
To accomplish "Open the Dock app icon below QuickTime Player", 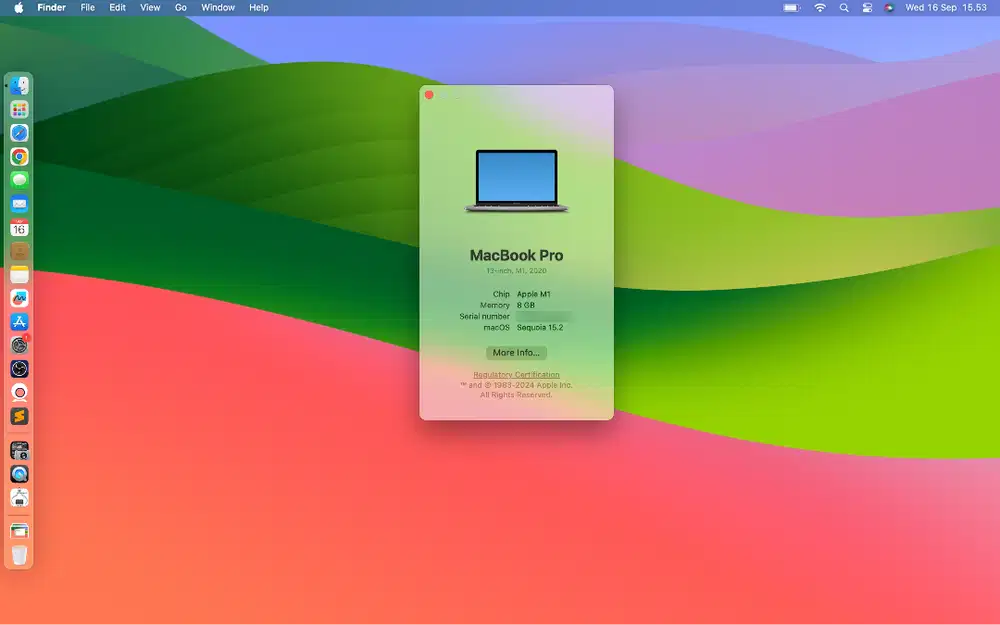I will click(19, 497).
